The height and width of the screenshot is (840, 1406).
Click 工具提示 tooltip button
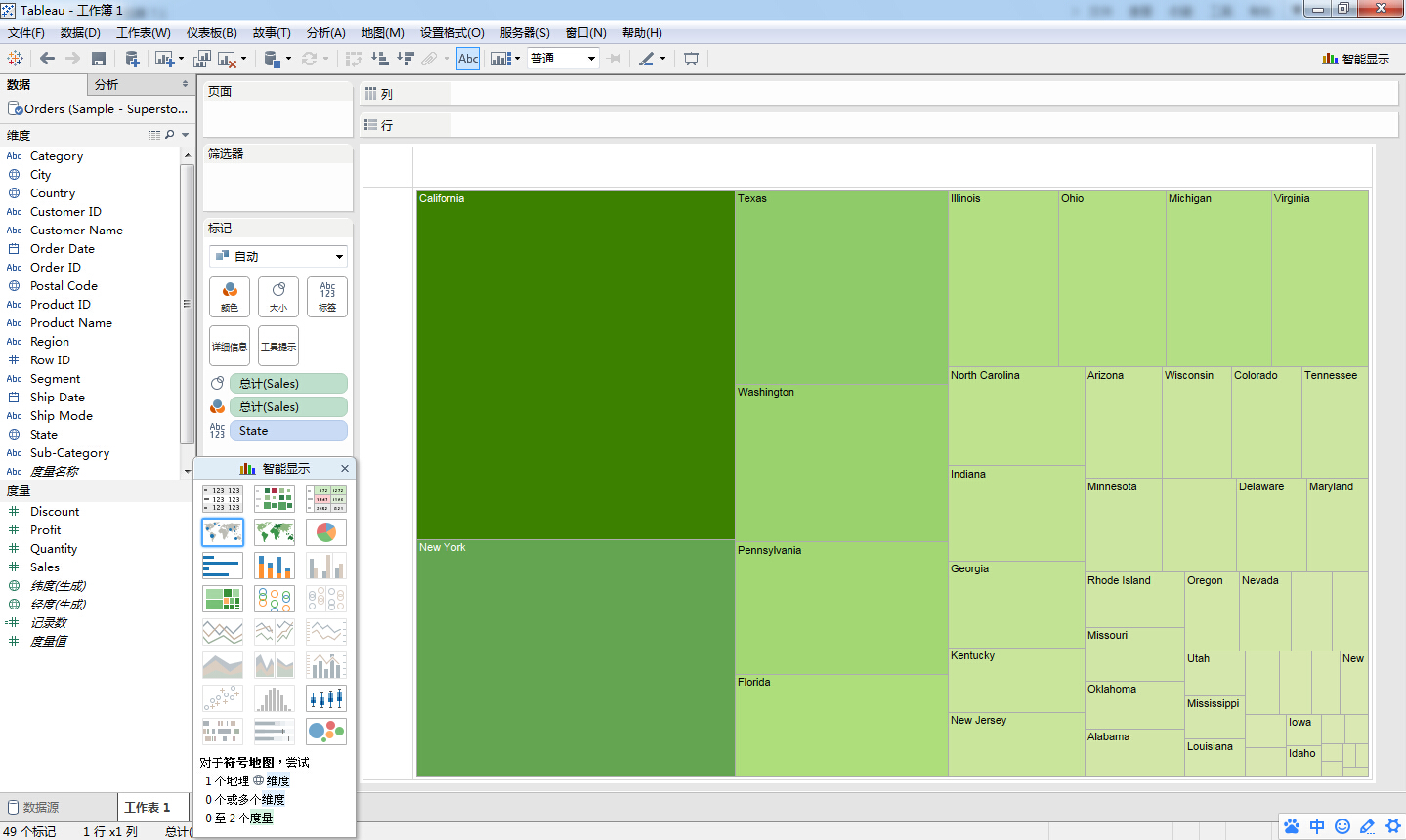click(278, 346)
